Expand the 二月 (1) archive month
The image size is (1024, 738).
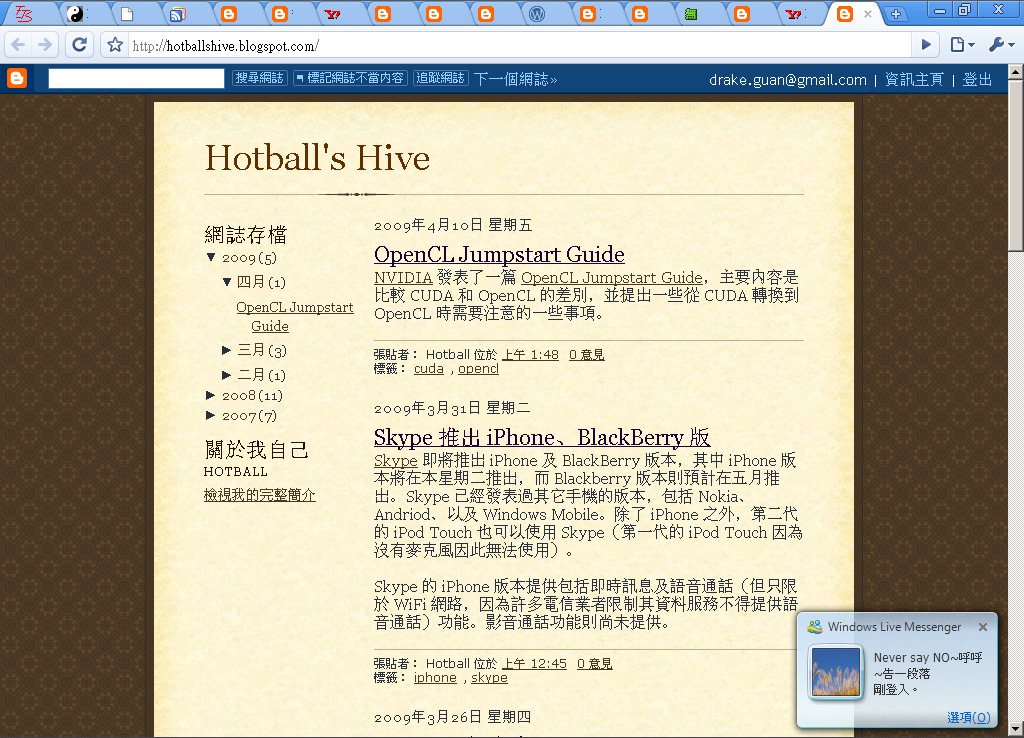pyautogui.click(x=227, y=375)
